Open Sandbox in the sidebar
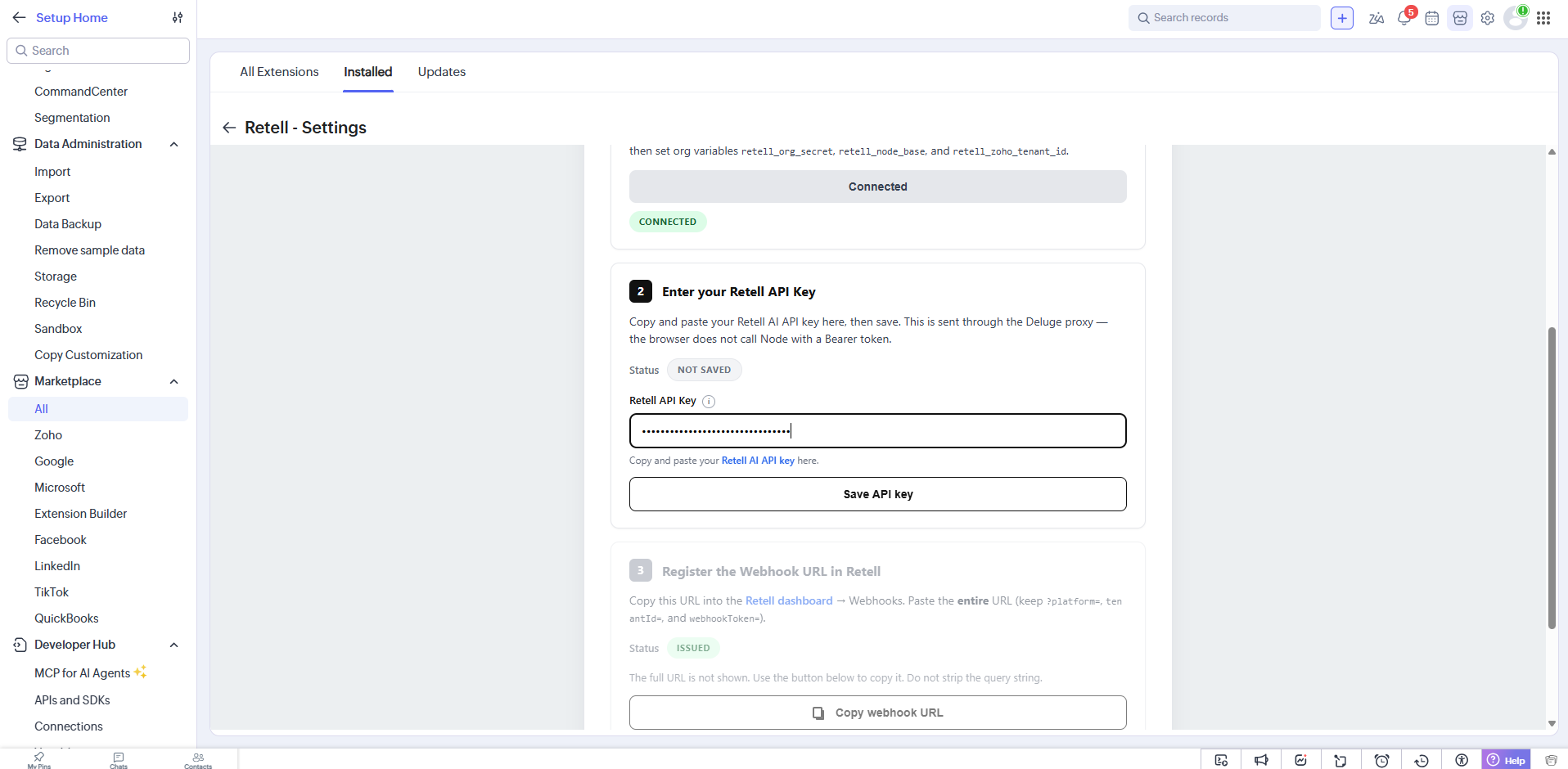This screenshot has width=1568, height=769. [58, 329]
